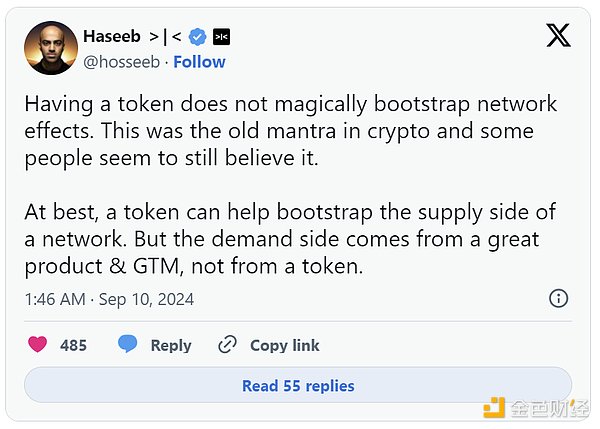Screen dimensions: 600x429
Task: Click the Haseeb display name
Action: click(x=111, y=37)
